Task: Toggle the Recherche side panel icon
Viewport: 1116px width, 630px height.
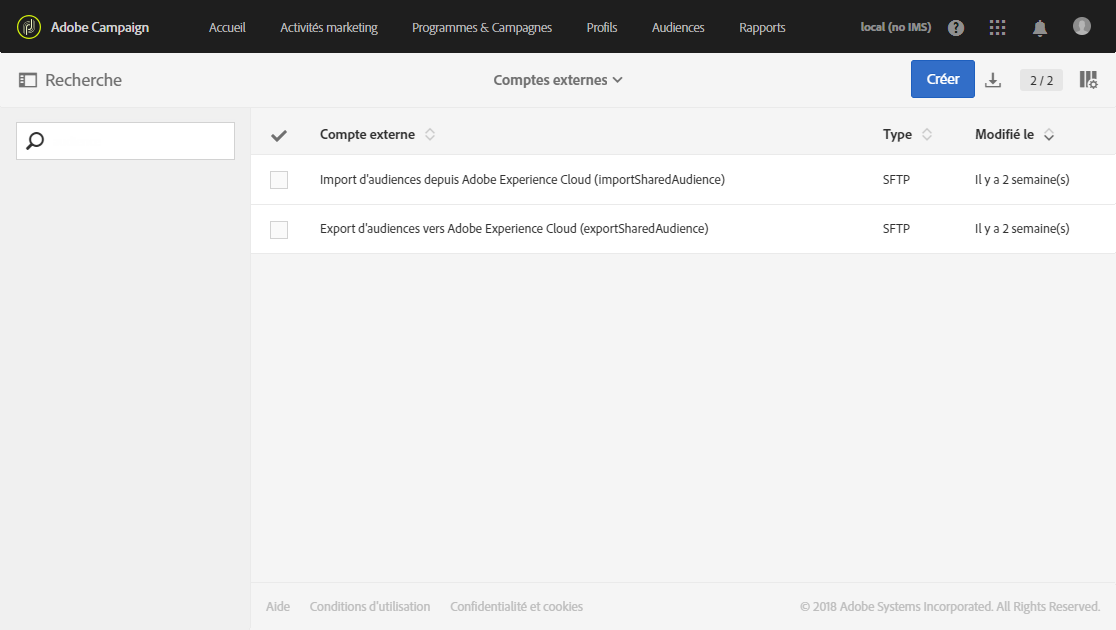Action: pos(28,80)
